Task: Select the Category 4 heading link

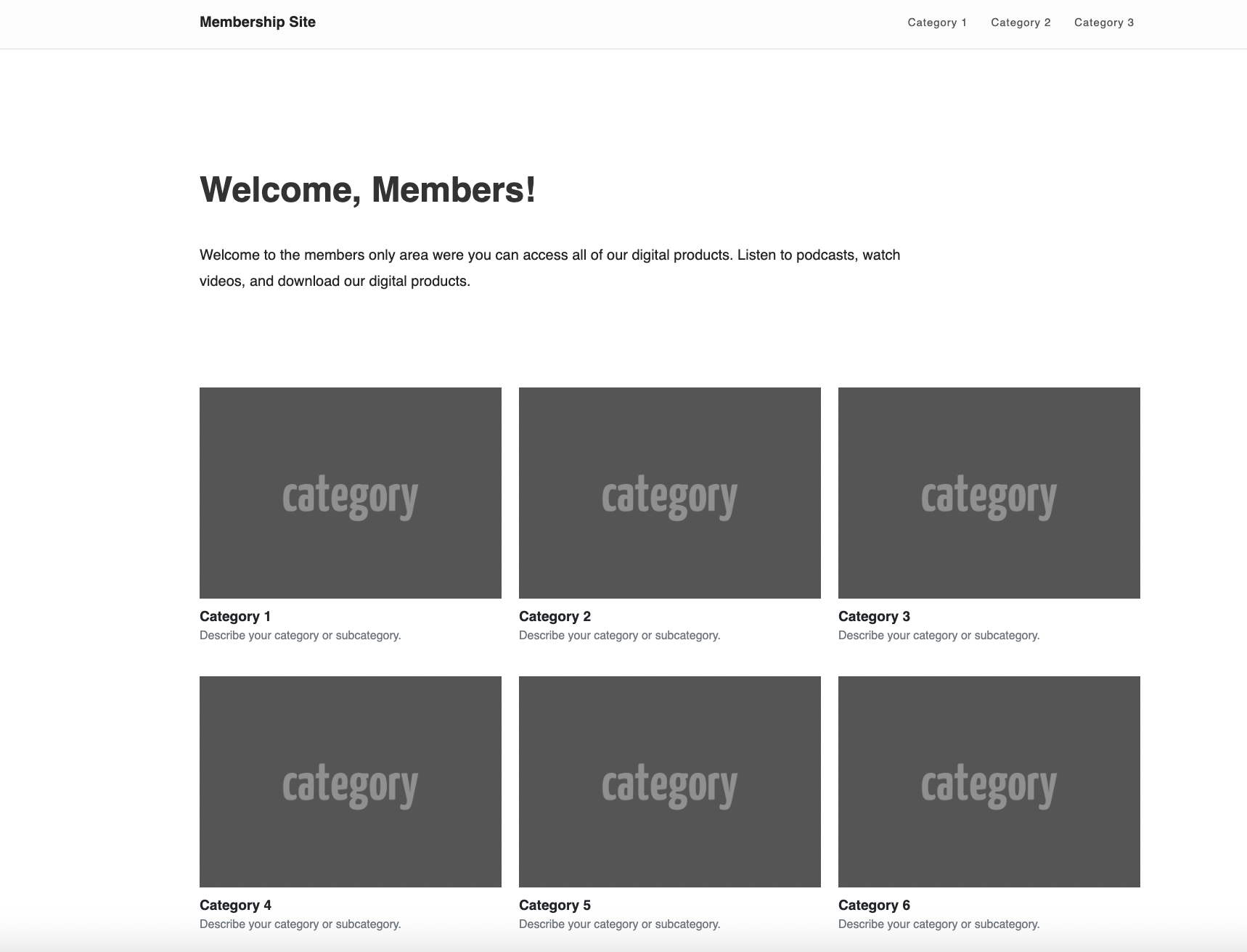Action: click(235, 905)
